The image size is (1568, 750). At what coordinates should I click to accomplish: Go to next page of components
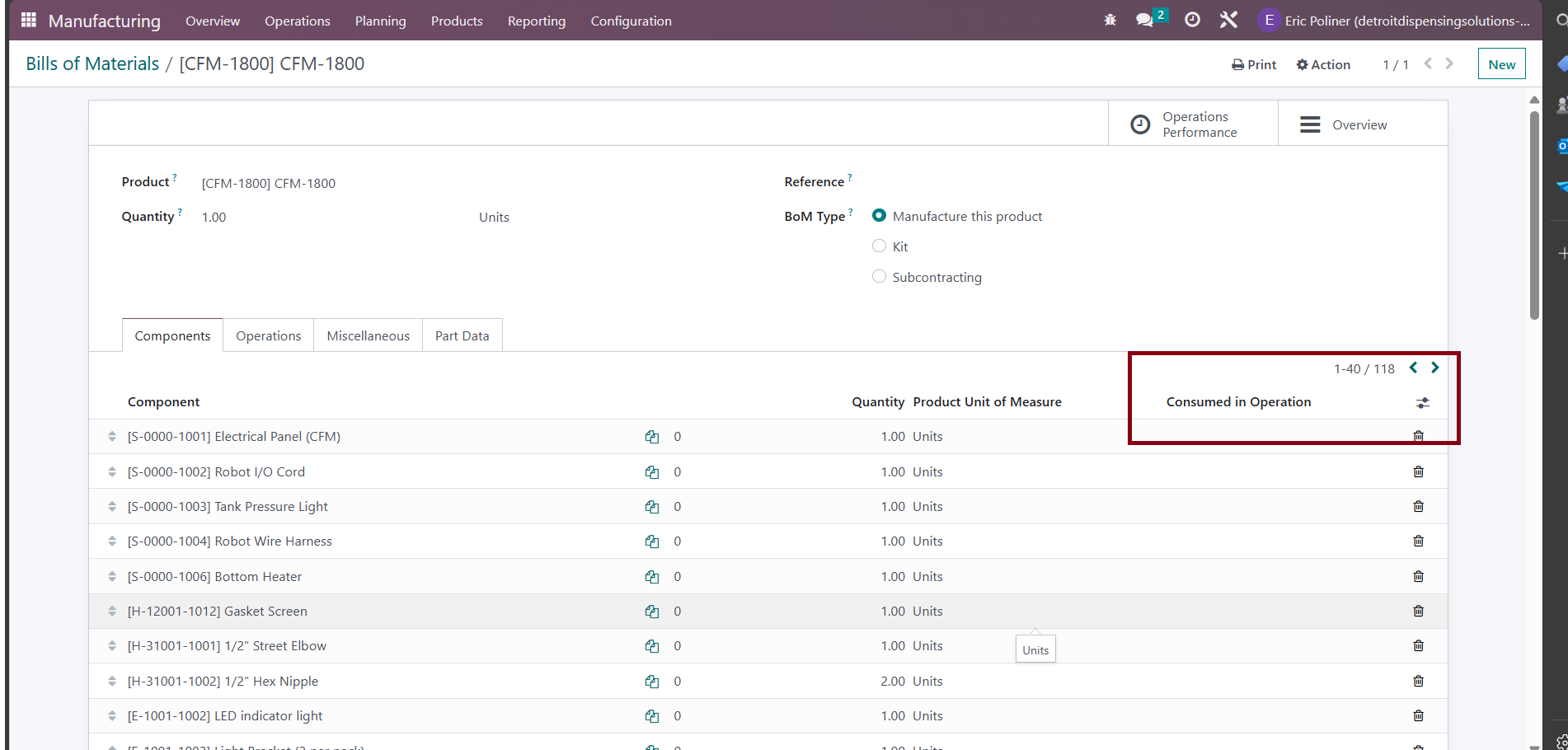1435,368
